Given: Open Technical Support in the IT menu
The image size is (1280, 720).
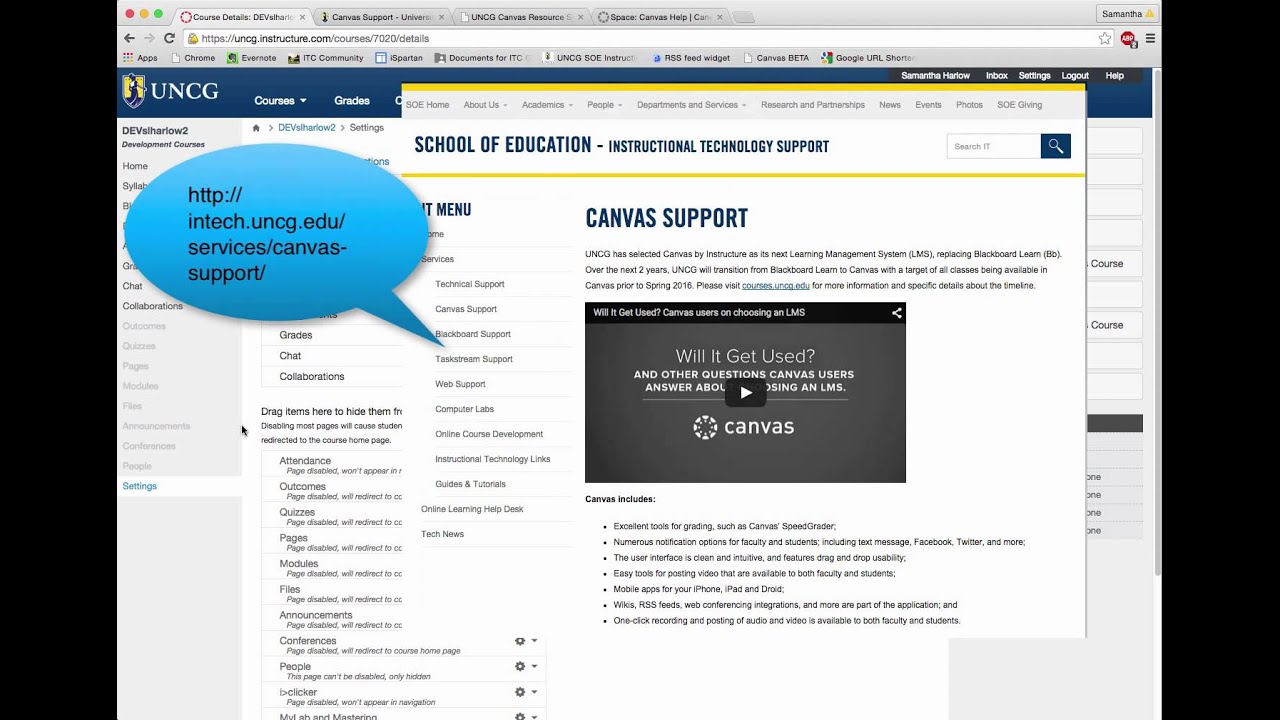Looking at the screenshot, I should coord(470,284).
